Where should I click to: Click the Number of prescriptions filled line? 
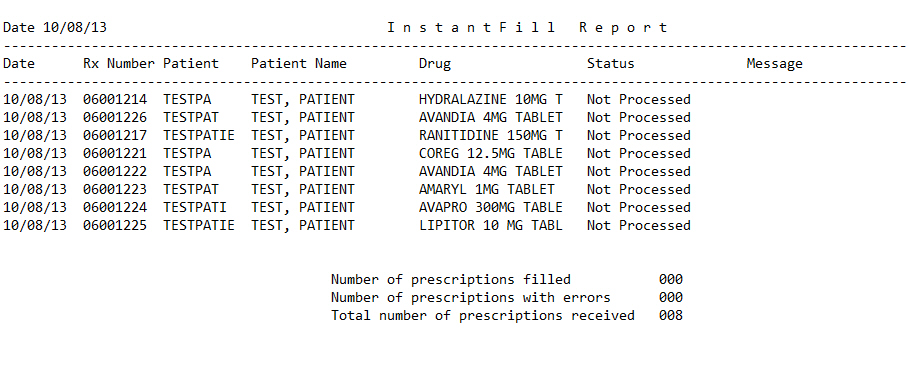click(x=507, y=280)
